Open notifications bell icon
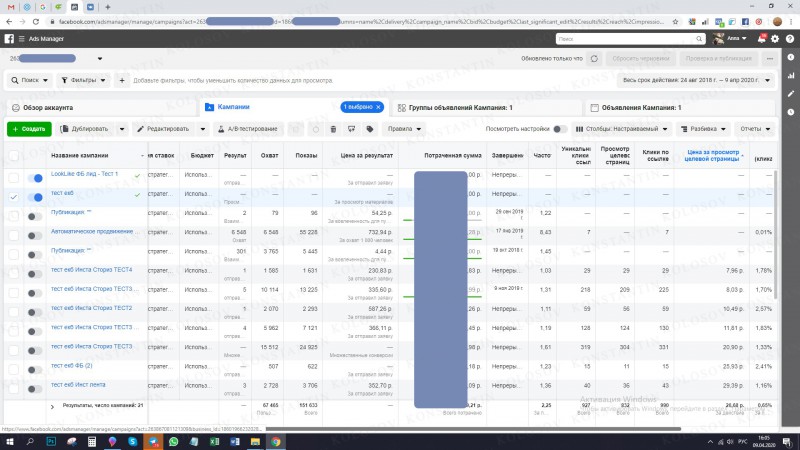The width and height of the screenshot is (800, 450). tap(762, 39)
